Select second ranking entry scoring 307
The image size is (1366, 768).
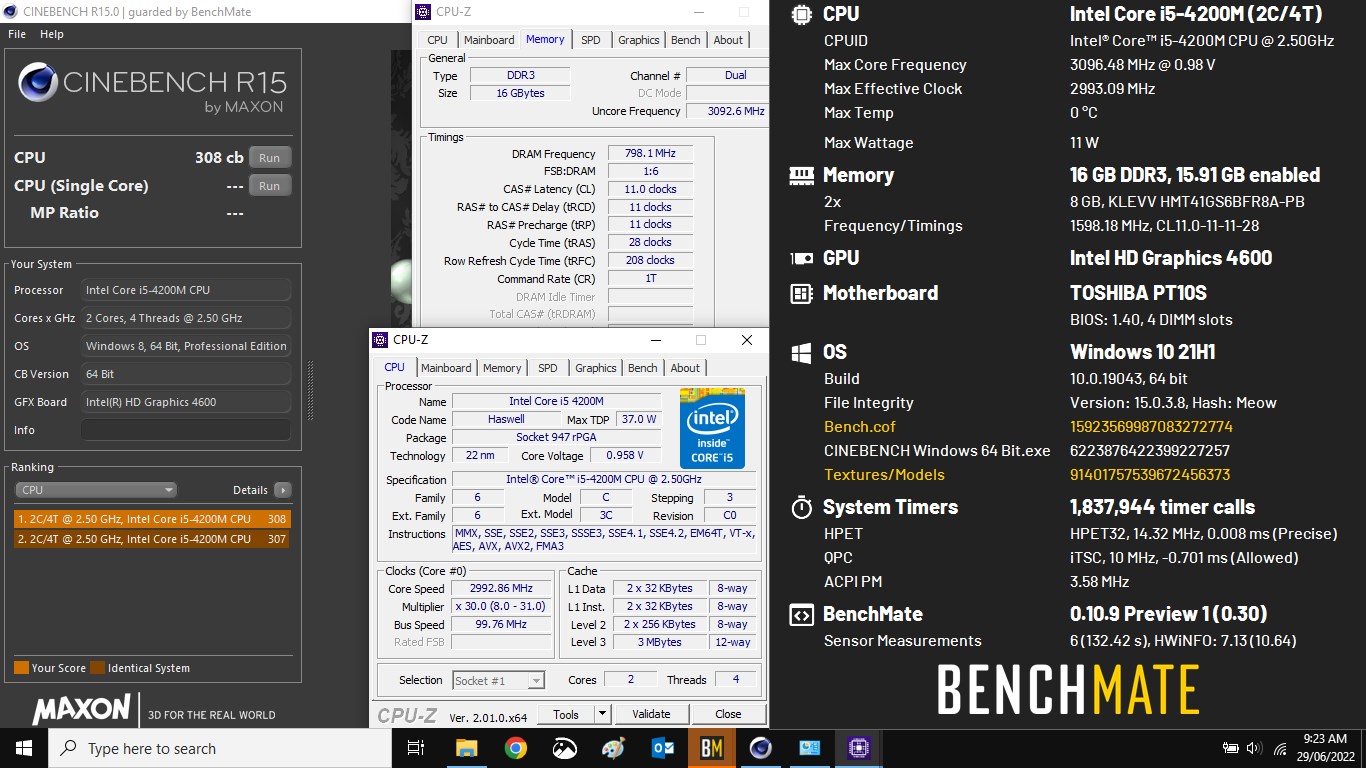click(x=152, y=539)
